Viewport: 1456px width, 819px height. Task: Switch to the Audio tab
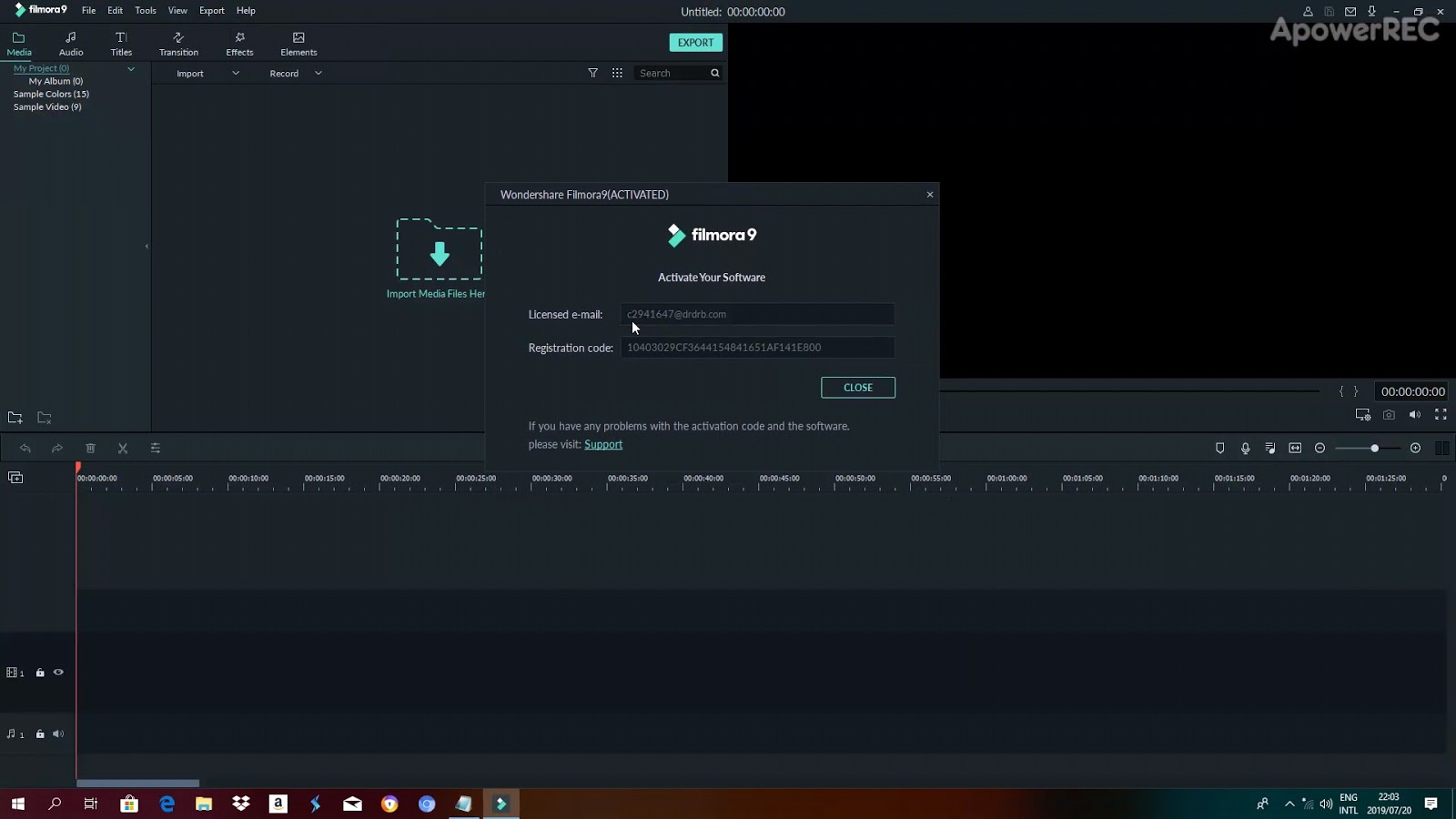[71, 44]
